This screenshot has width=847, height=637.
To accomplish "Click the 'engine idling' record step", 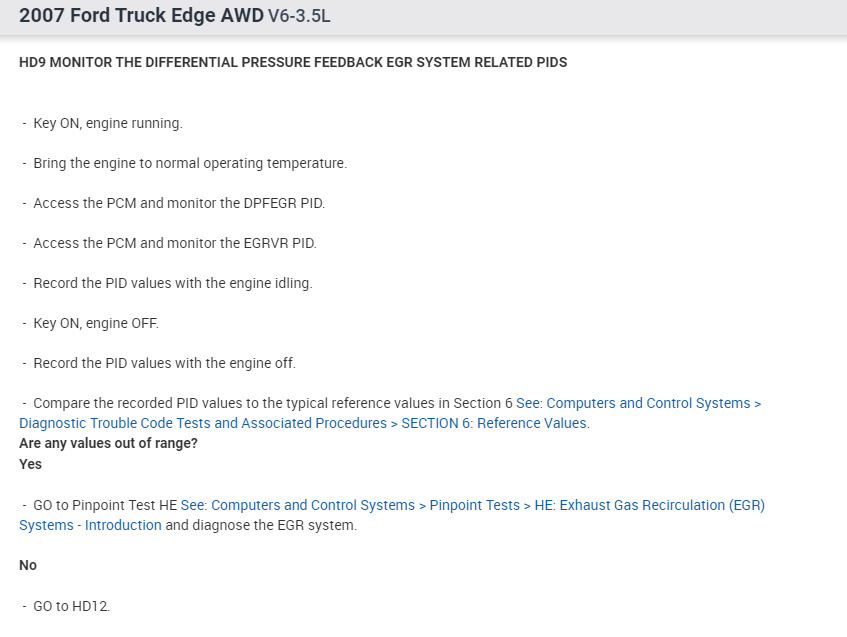I will tap(172, 283).
